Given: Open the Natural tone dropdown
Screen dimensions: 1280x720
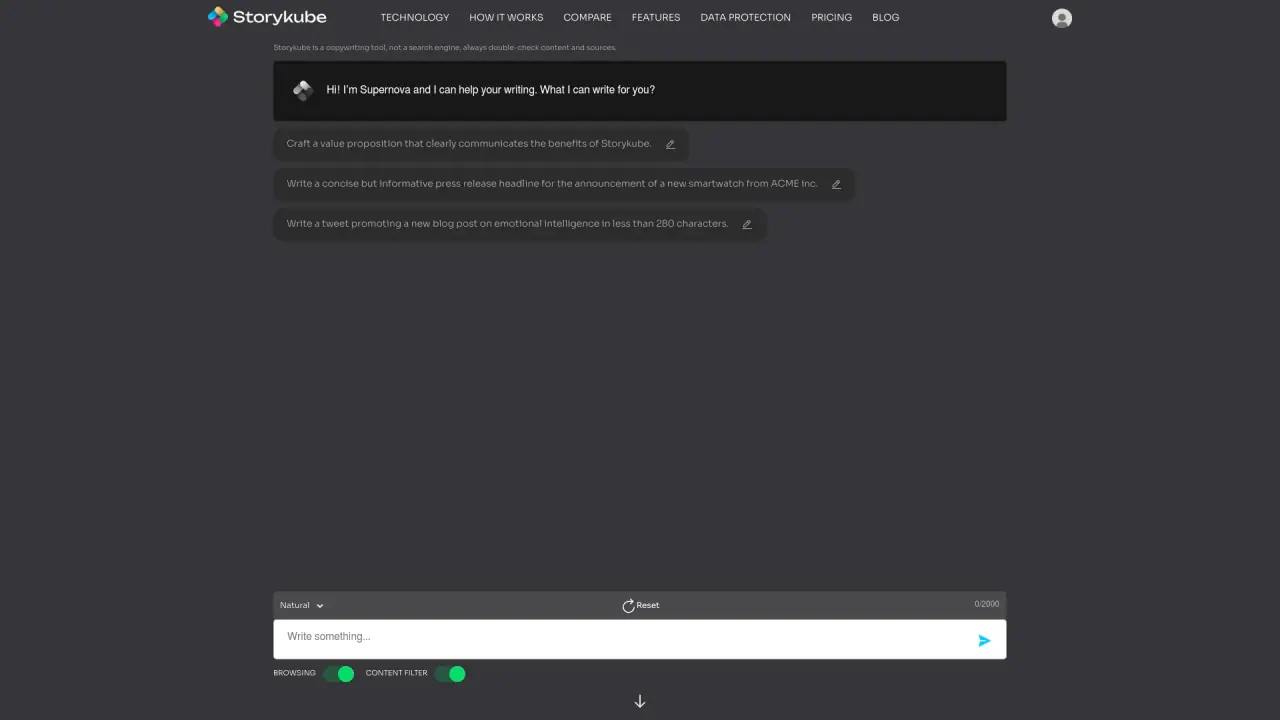Looking at the screenshot, I should [x=302, y=605].
